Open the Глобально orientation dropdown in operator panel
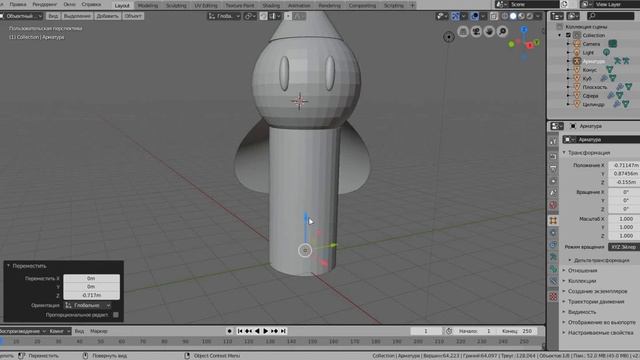 point(88,305)
